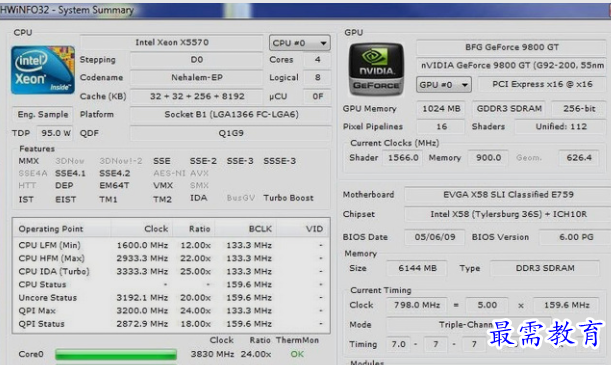Screen dimensions: 611x365
Task: Click the PCI Express x16 @ x16 field
Action: pos(542,84)
